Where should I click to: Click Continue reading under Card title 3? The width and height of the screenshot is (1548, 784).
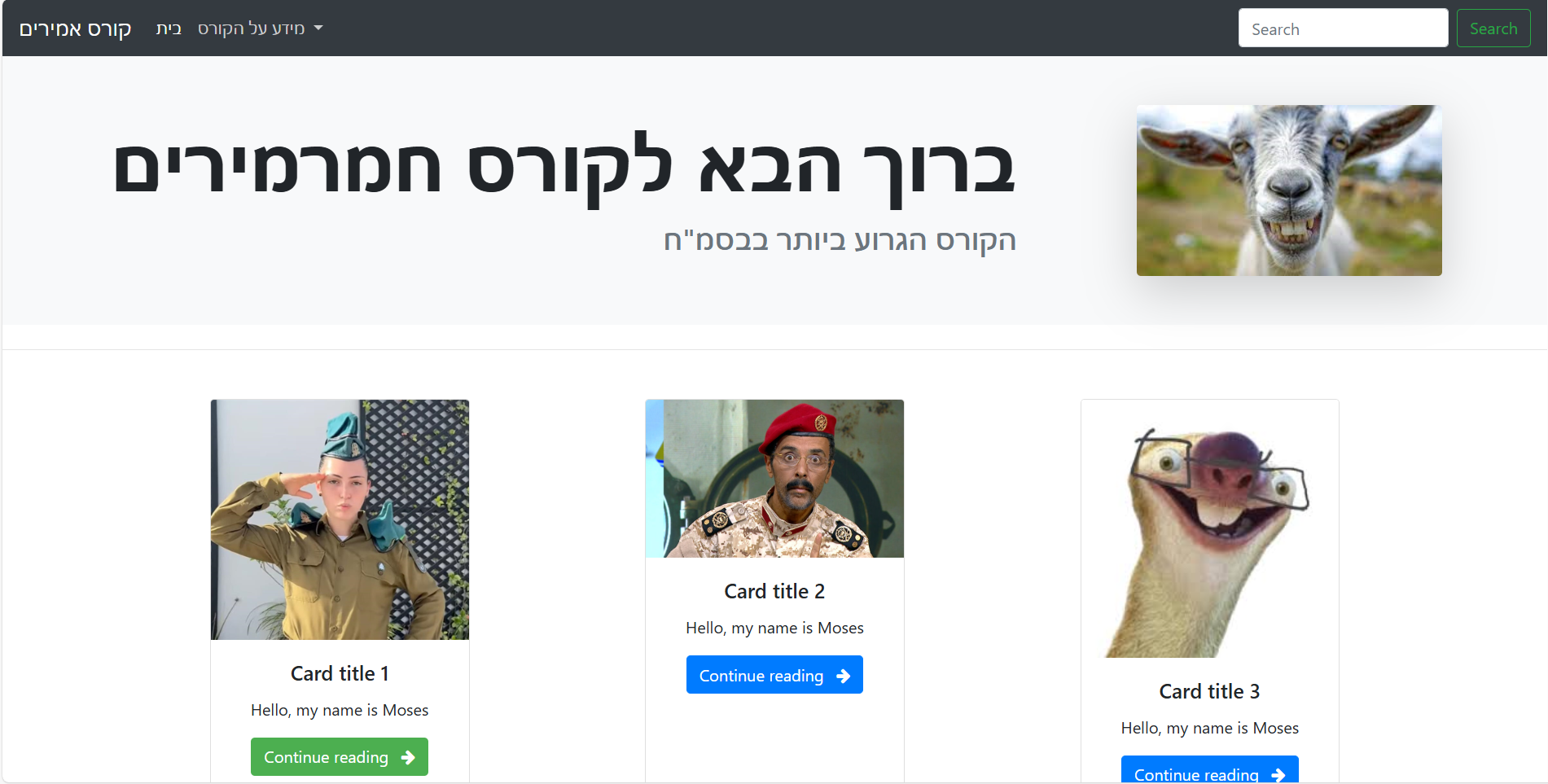tap(1209, 769)
